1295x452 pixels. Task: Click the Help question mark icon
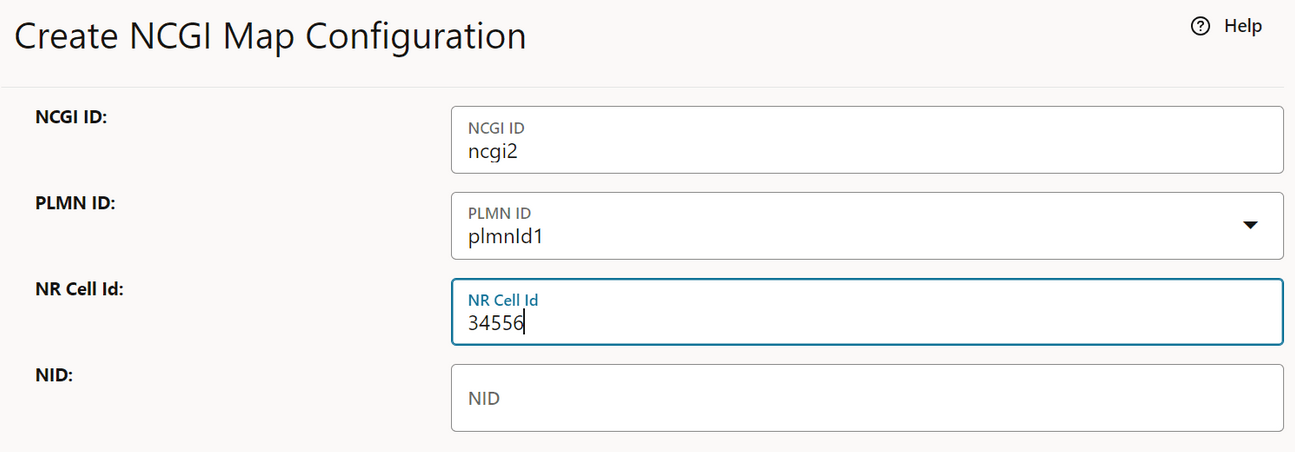point(1201,27)
